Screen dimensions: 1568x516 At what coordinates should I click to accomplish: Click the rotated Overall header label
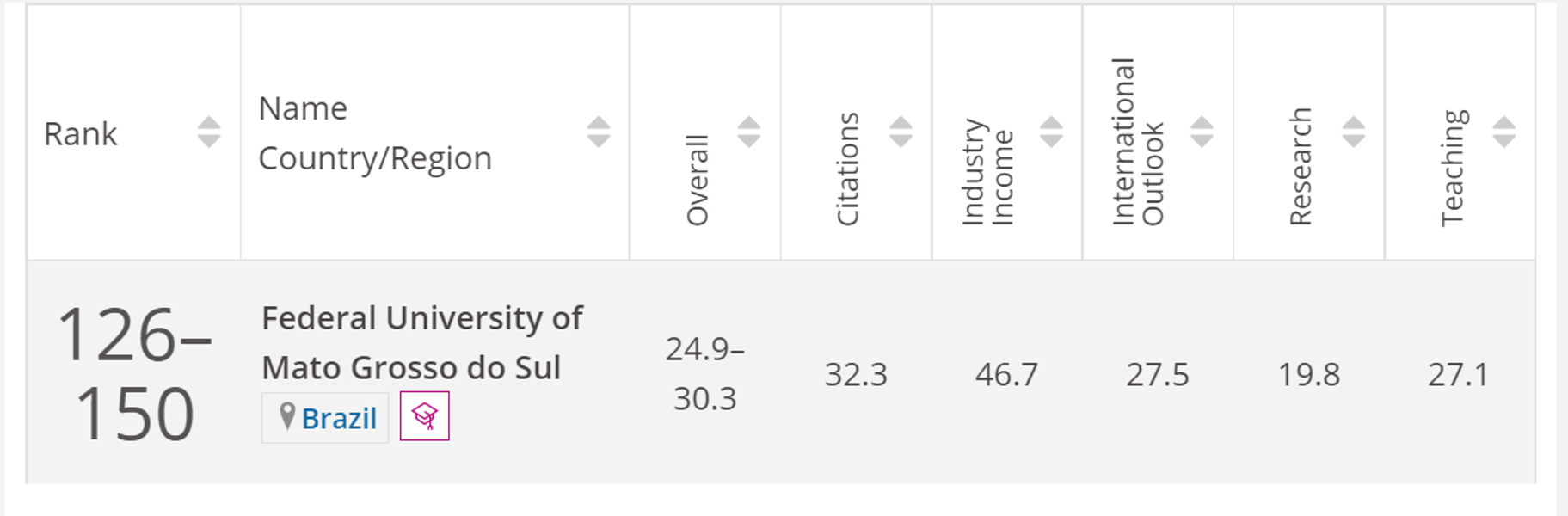(x=697, y=180)
